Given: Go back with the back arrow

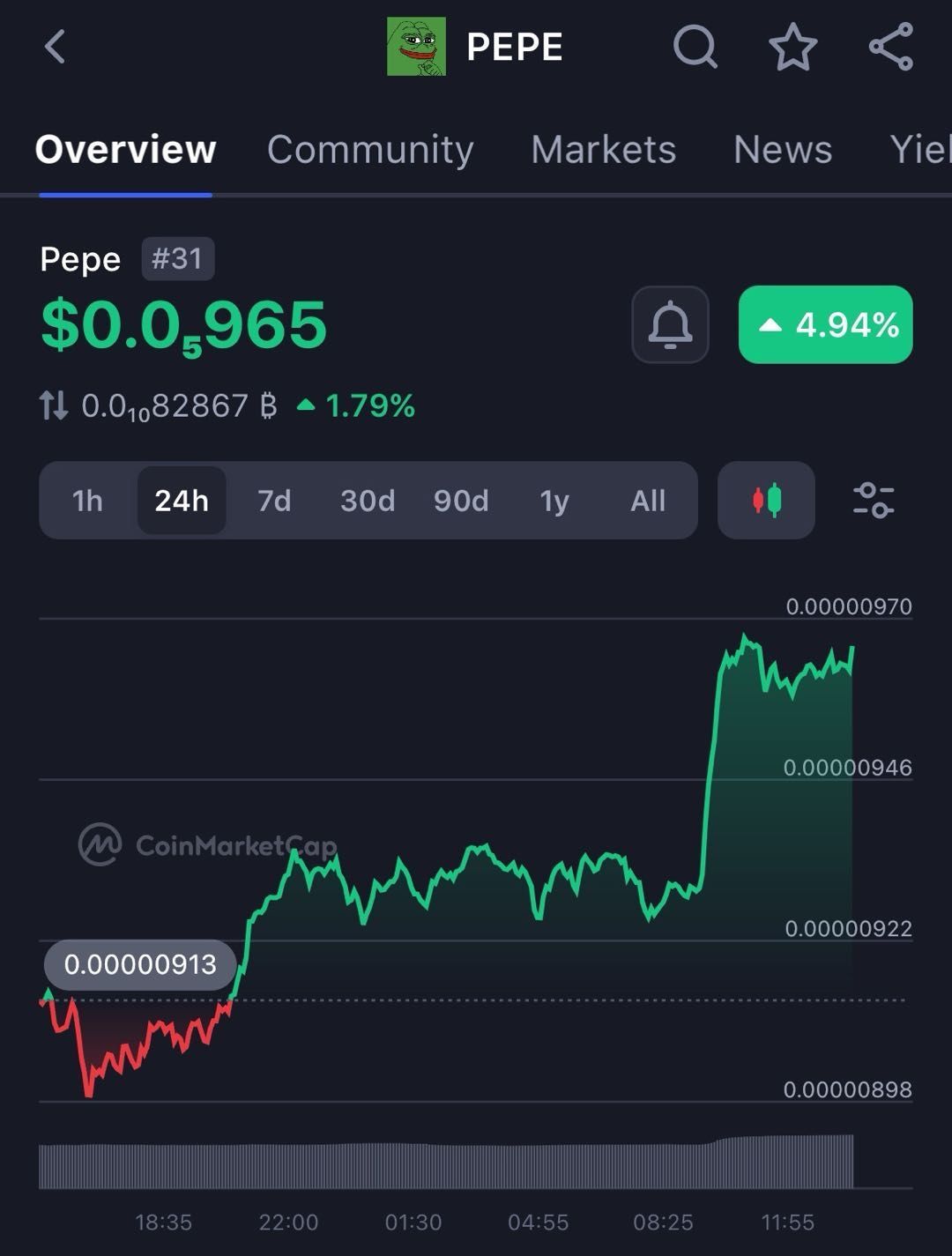Looking at the screenshot, I should 56,48.
